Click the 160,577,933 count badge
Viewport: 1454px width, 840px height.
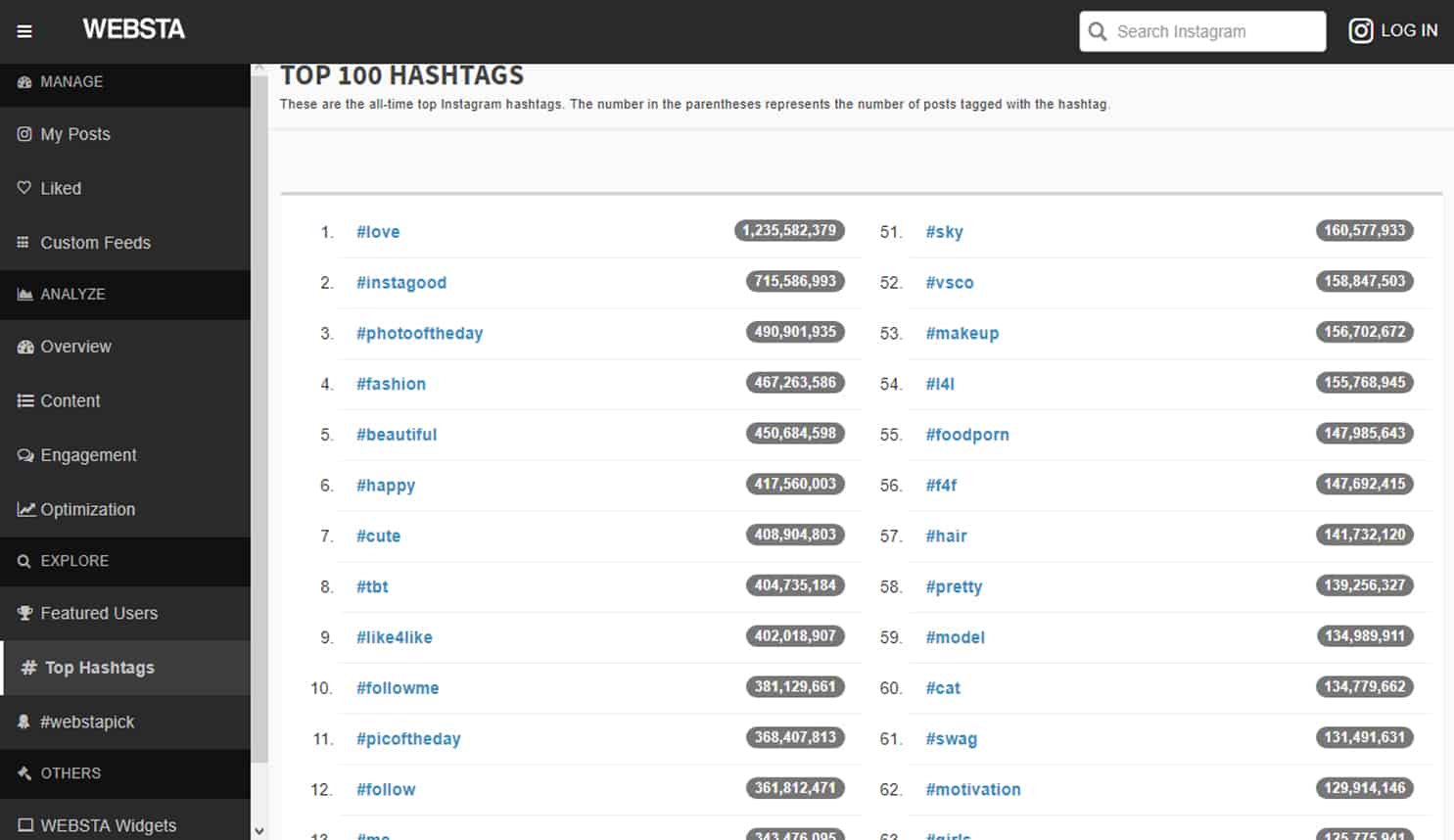tap(1365, 231)
